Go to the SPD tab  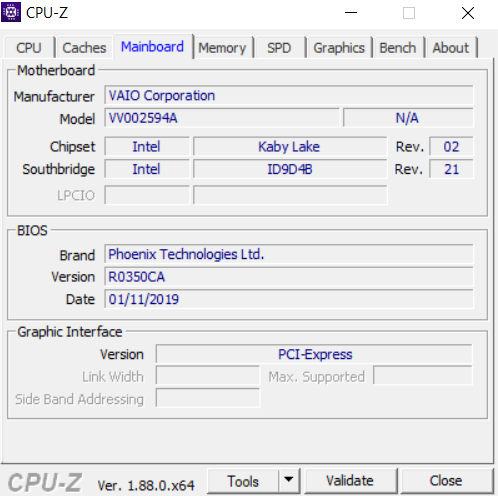click(279, 48)
